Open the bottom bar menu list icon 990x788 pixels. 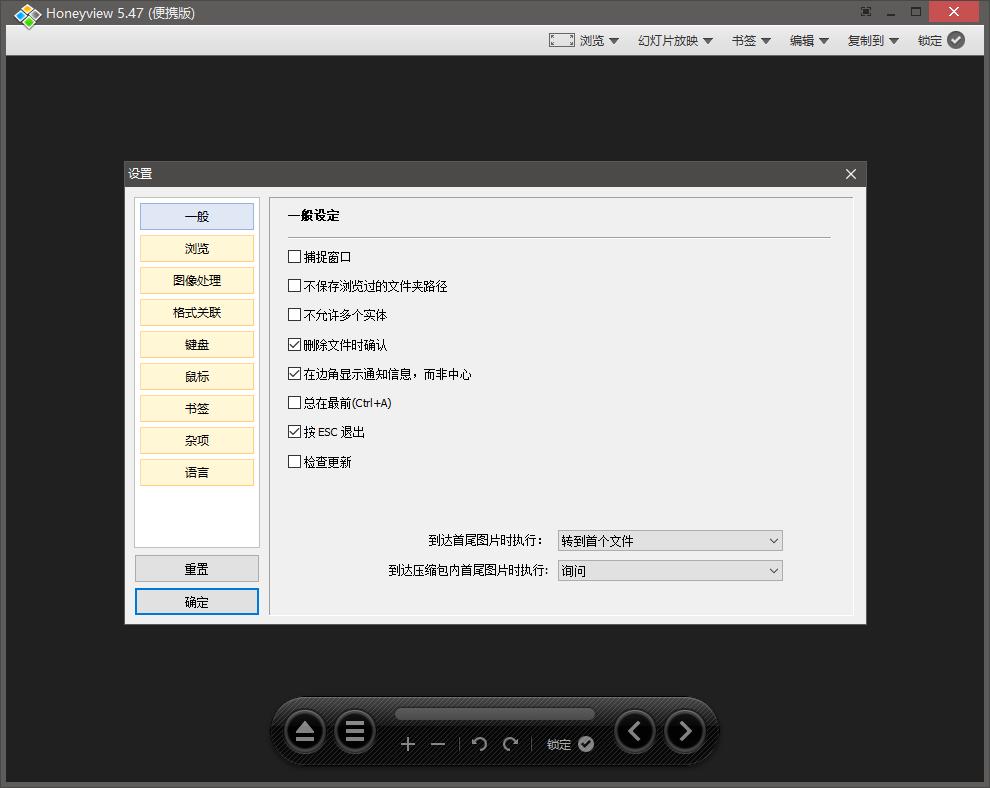pos(355,732)
